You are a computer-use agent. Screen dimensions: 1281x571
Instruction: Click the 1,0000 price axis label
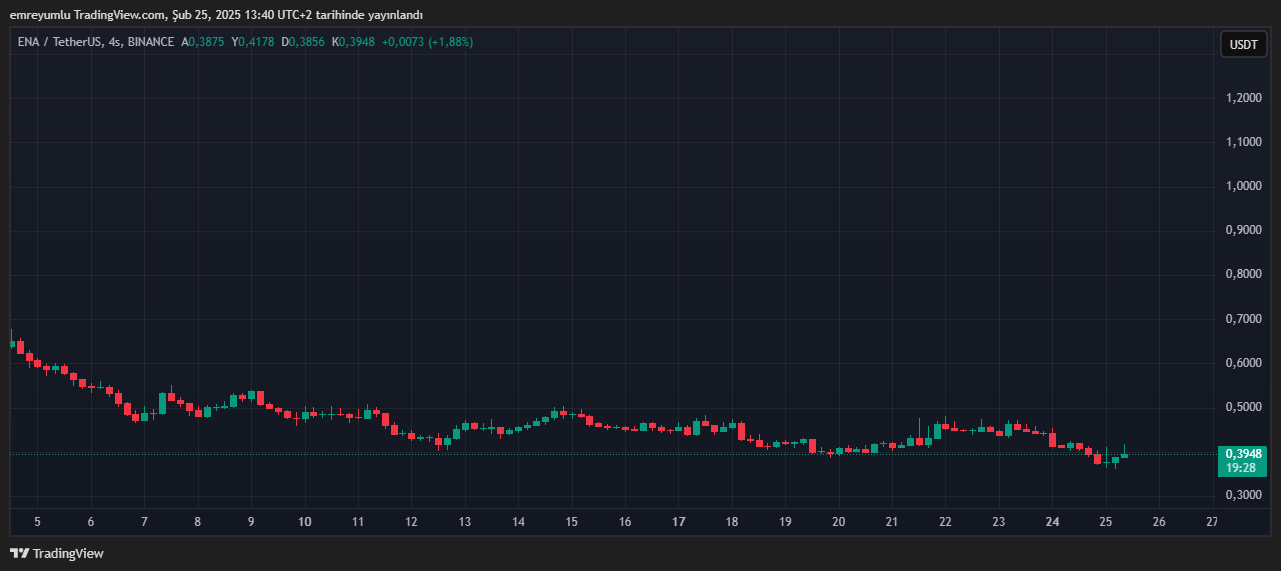1243,186
